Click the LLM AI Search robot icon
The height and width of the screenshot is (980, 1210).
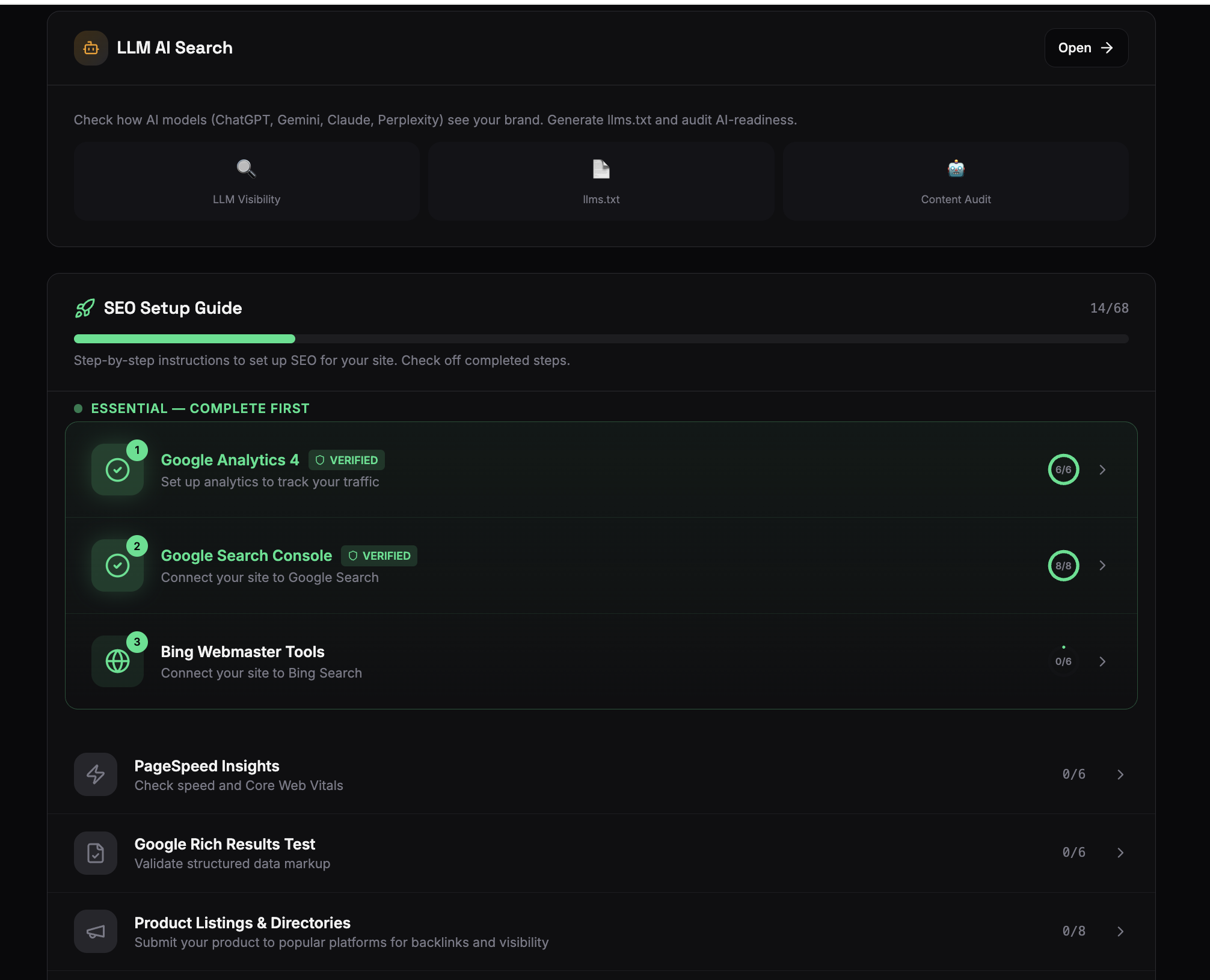click(91, 48)
